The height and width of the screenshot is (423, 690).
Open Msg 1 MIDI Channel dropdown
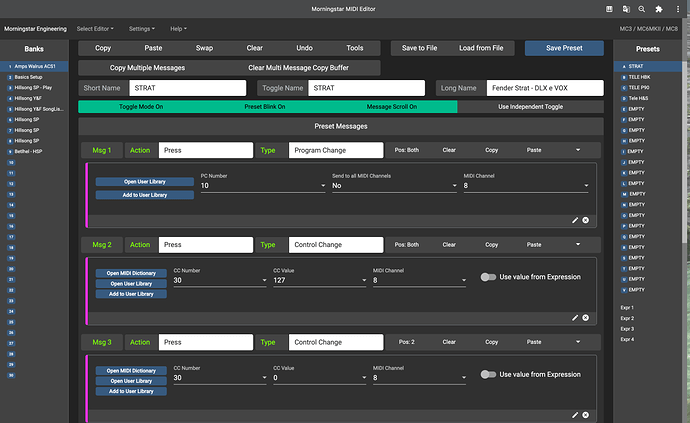pyautogui.click(x=525, y=186)
